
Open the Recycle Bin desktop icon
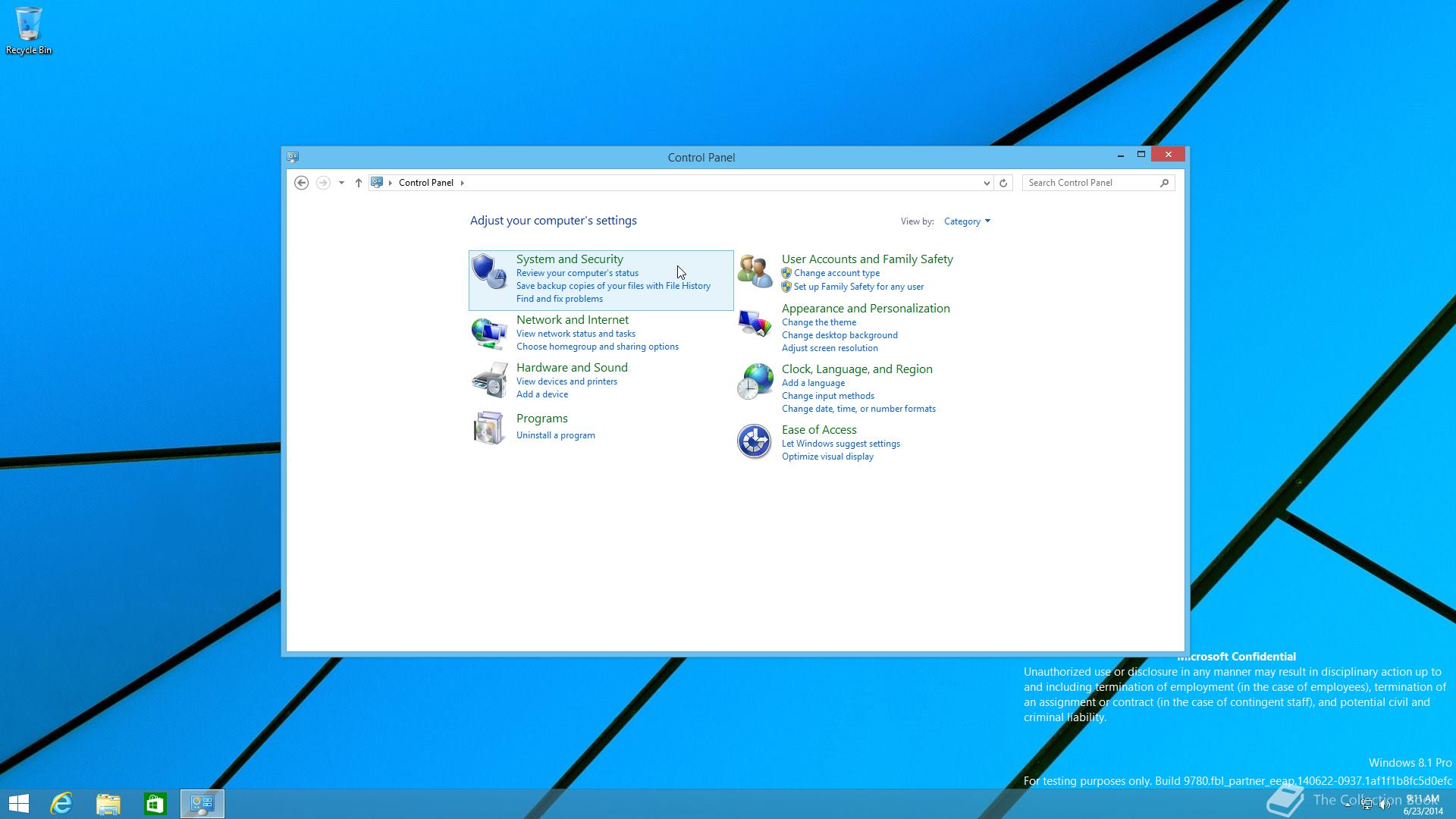point(29,30)
